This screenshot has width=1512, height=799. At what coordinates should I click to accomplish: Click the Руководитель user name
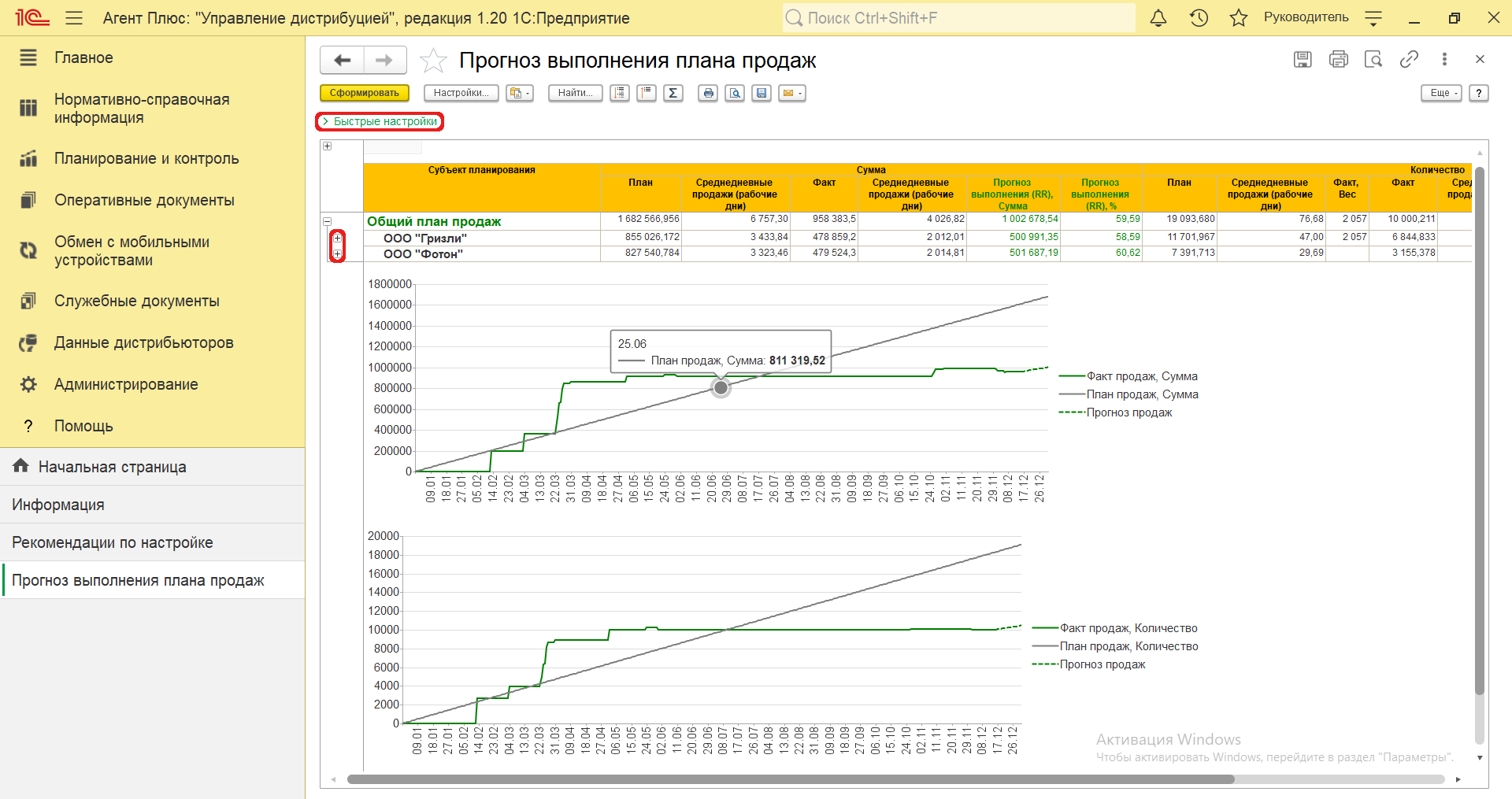coord(1306,17)
